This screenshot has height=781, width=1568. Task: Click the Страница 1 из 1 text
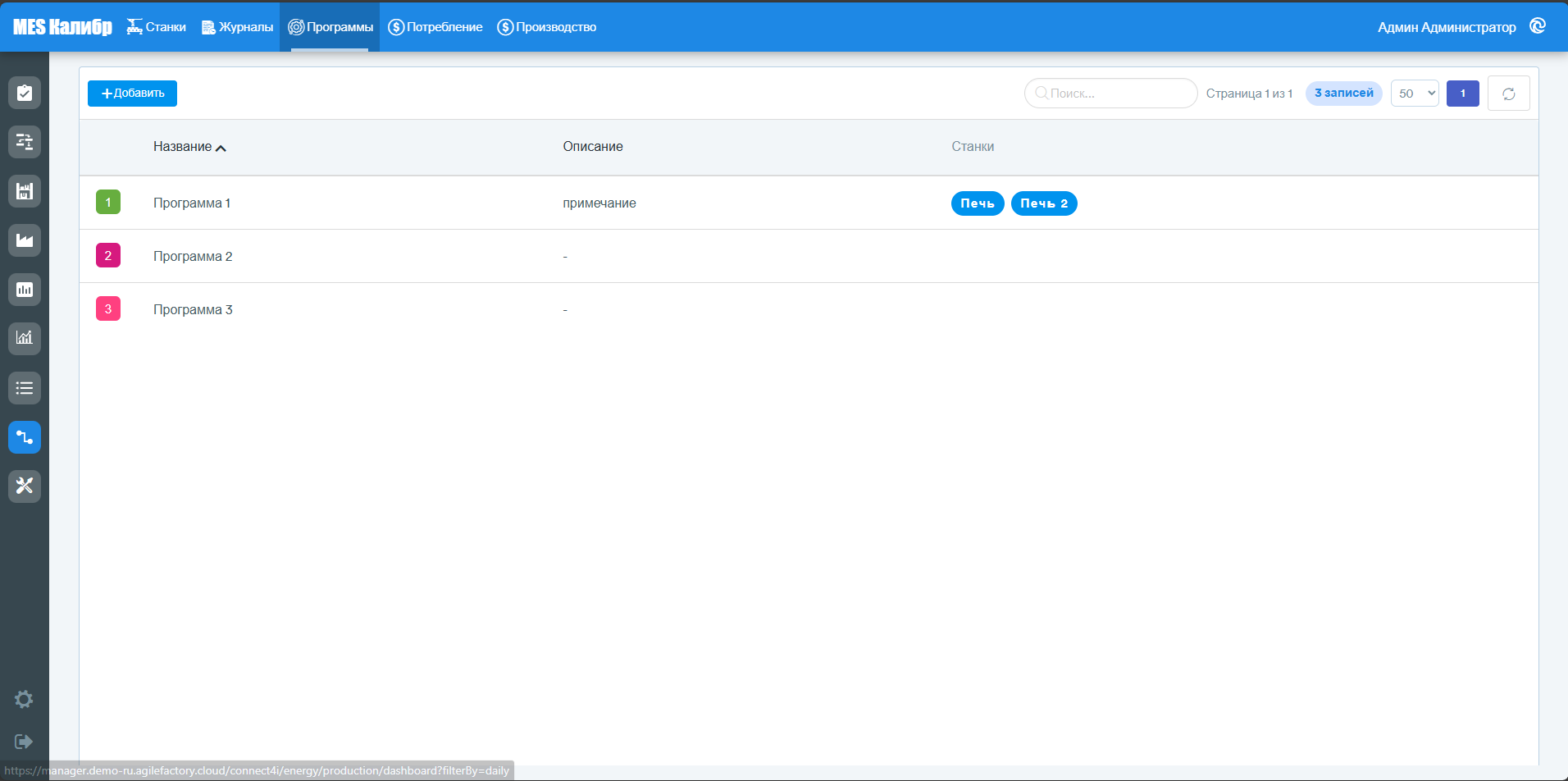[1249, 94]
